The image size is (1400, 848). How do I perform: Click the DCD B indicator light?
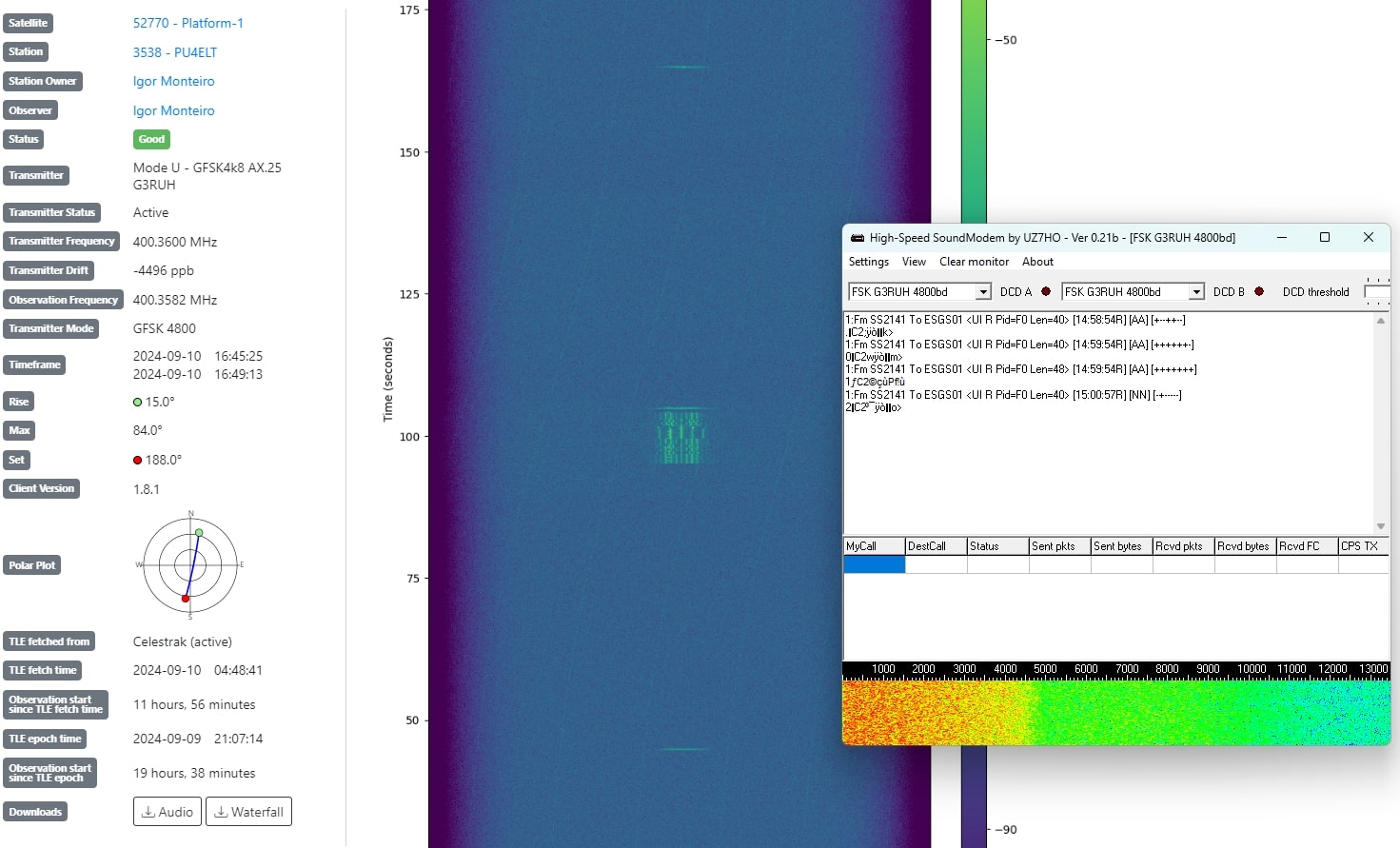click(x=1259, y=292)
